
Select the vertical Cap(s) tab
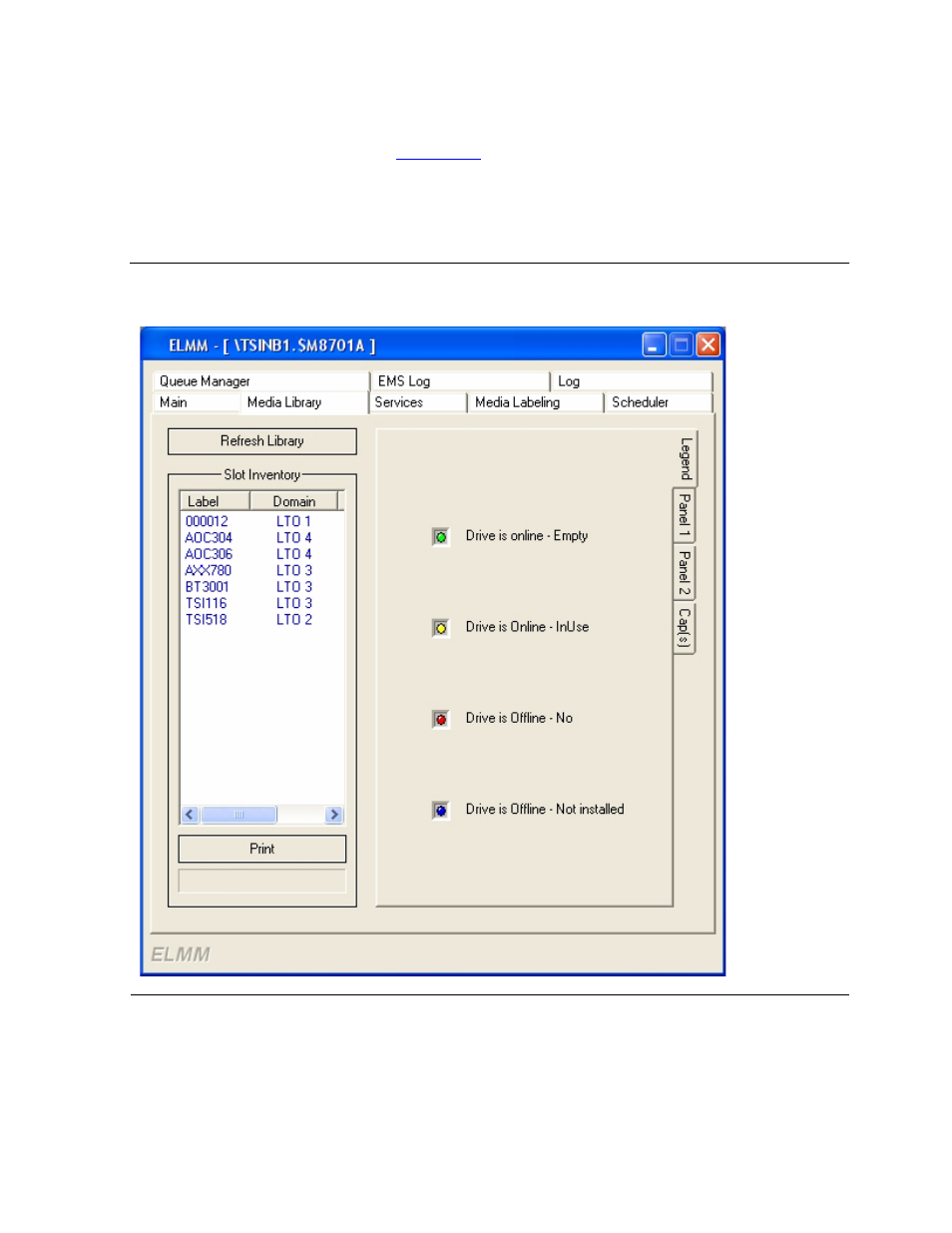point(685,628)
